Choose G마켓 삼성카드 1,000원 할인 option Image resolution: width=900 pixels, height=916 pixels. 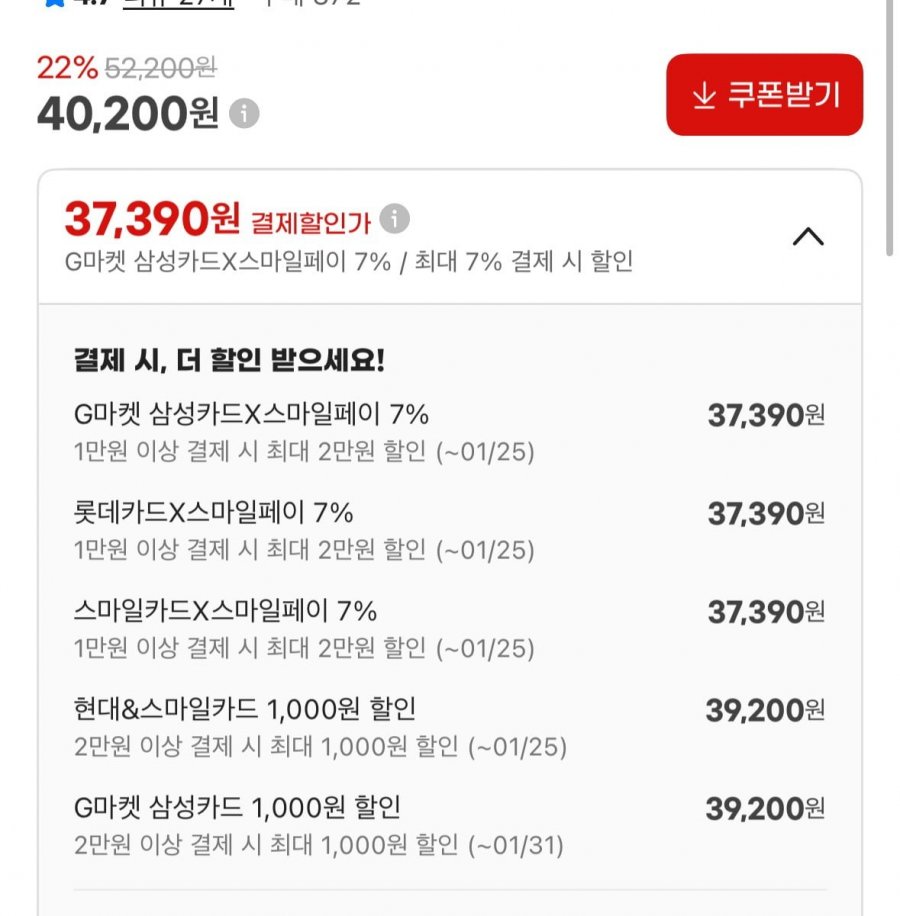coord(238,807)
